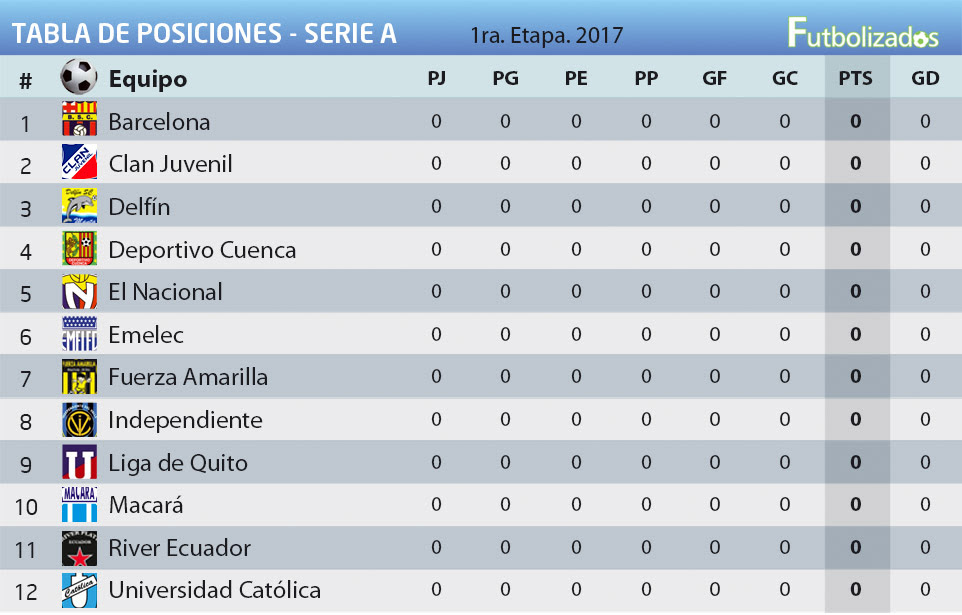Click the PJ column header
This screenshot has width=962, height=615.
[436, 78]
